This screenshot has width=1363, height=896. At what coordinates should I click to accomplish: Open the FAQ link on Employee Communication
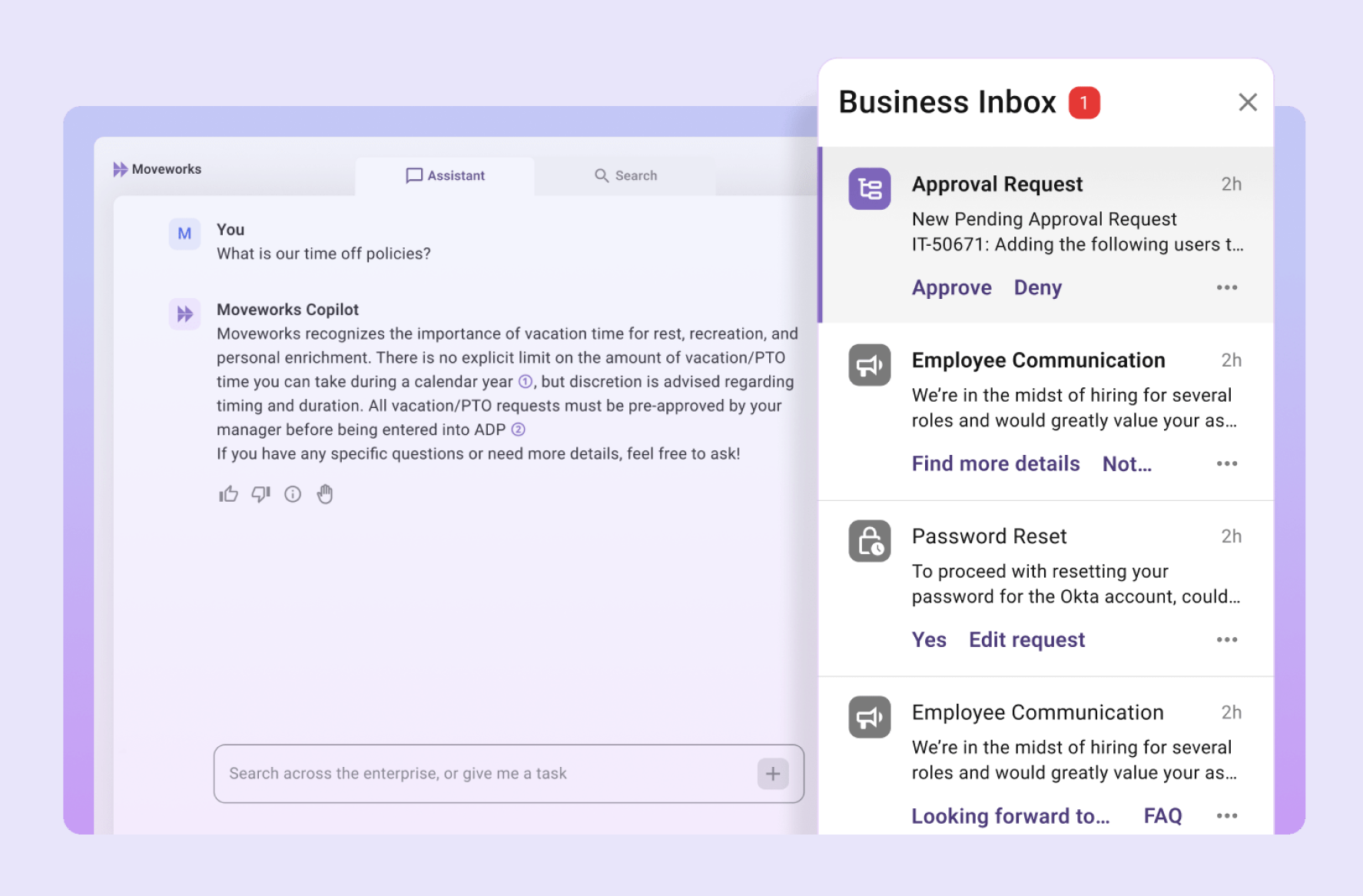(x=1162, y=815)
